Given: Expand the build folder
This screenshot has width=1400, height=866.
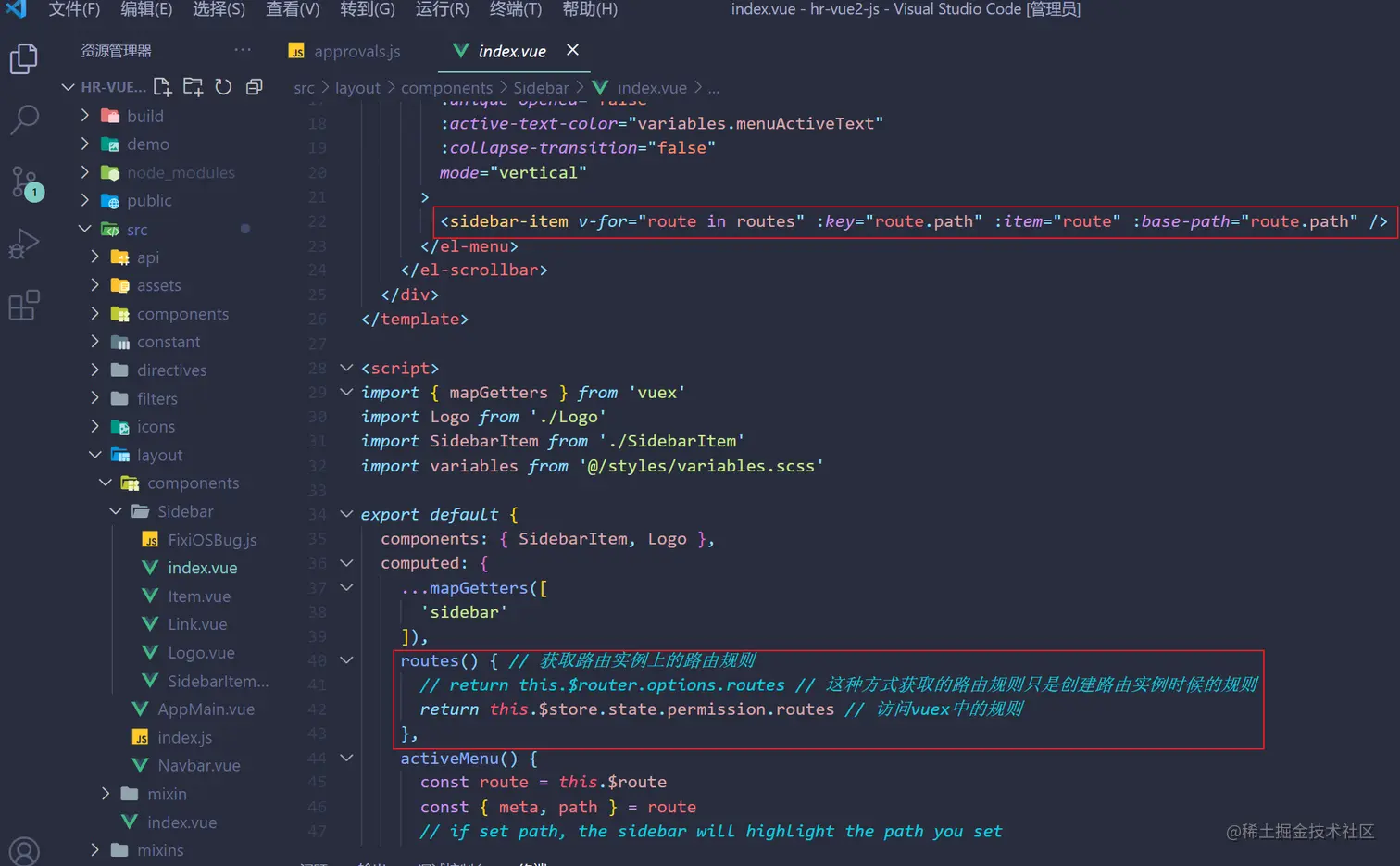Looking at the screenshot, I should coord(145,116).
